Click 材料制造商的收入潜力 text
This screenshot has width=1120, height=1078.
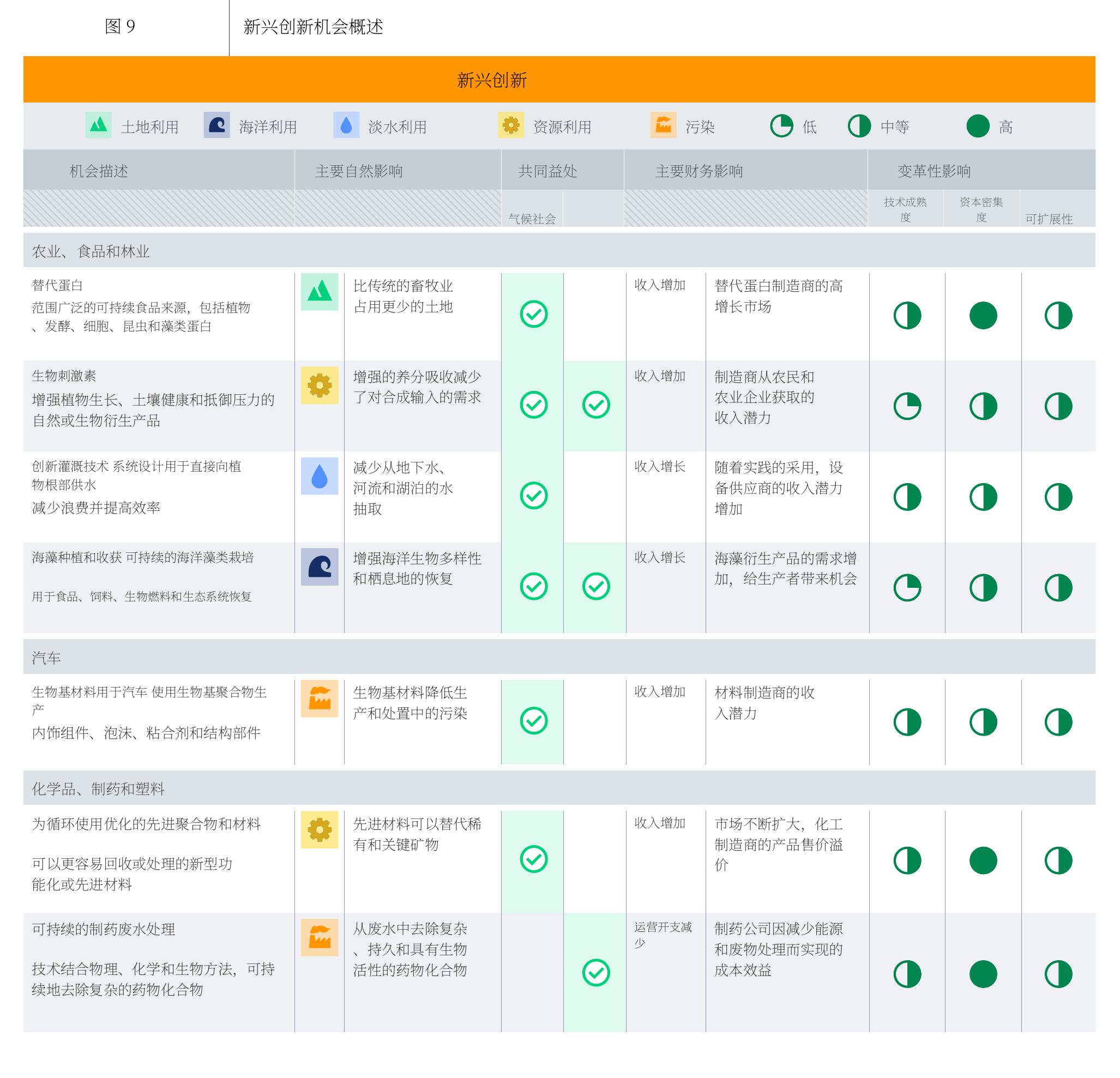pyautogui.click(x=764, y=703)
